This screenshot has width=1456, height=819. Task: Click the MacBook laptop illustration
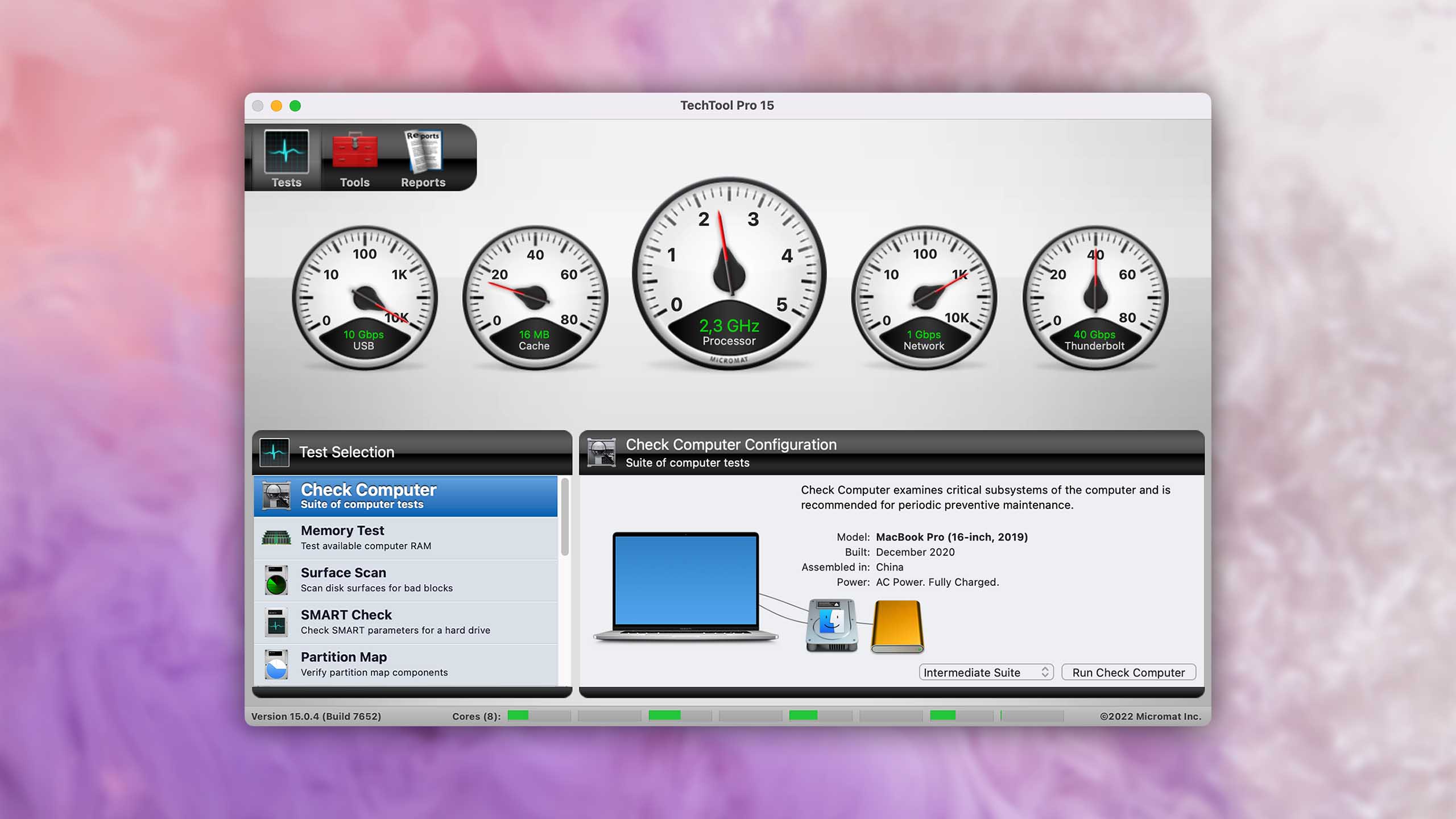click(686, 586)
